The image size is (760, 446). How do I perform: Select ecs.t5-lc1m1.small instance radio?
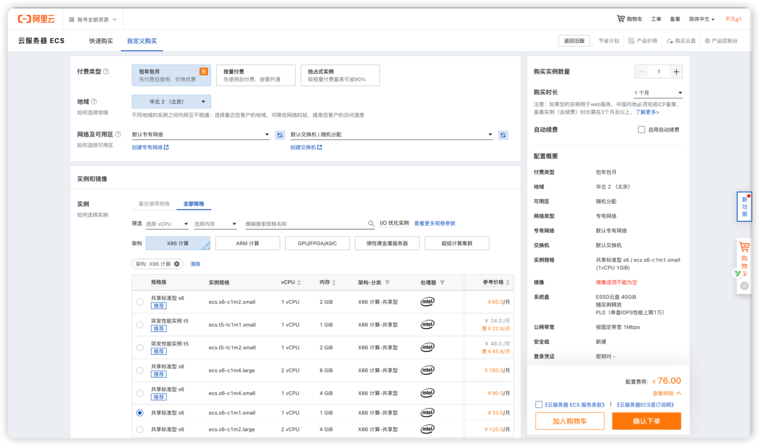tap(140, 325)
